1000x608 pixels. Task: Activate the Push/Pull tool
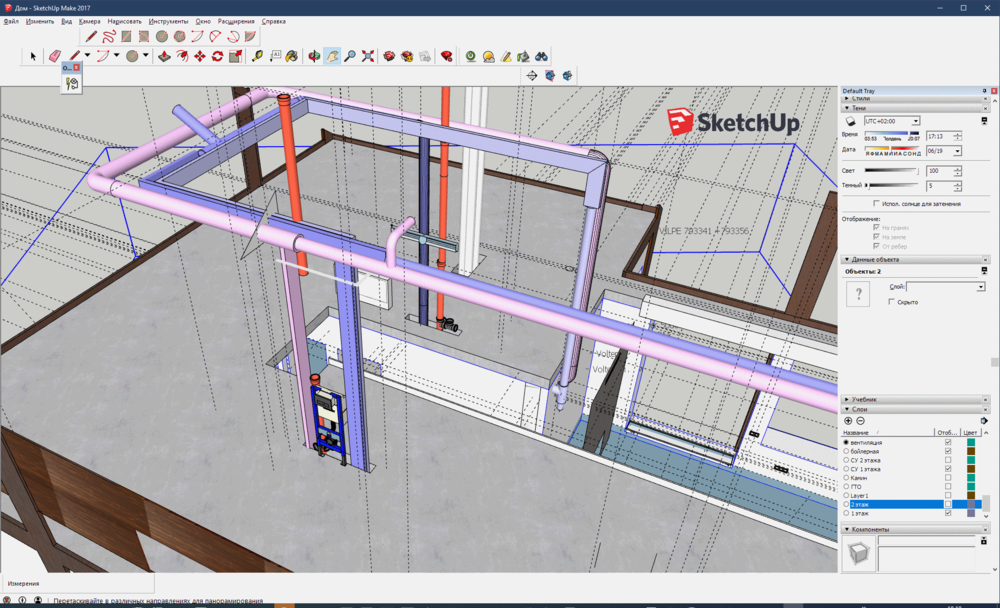tap(164, 56)
